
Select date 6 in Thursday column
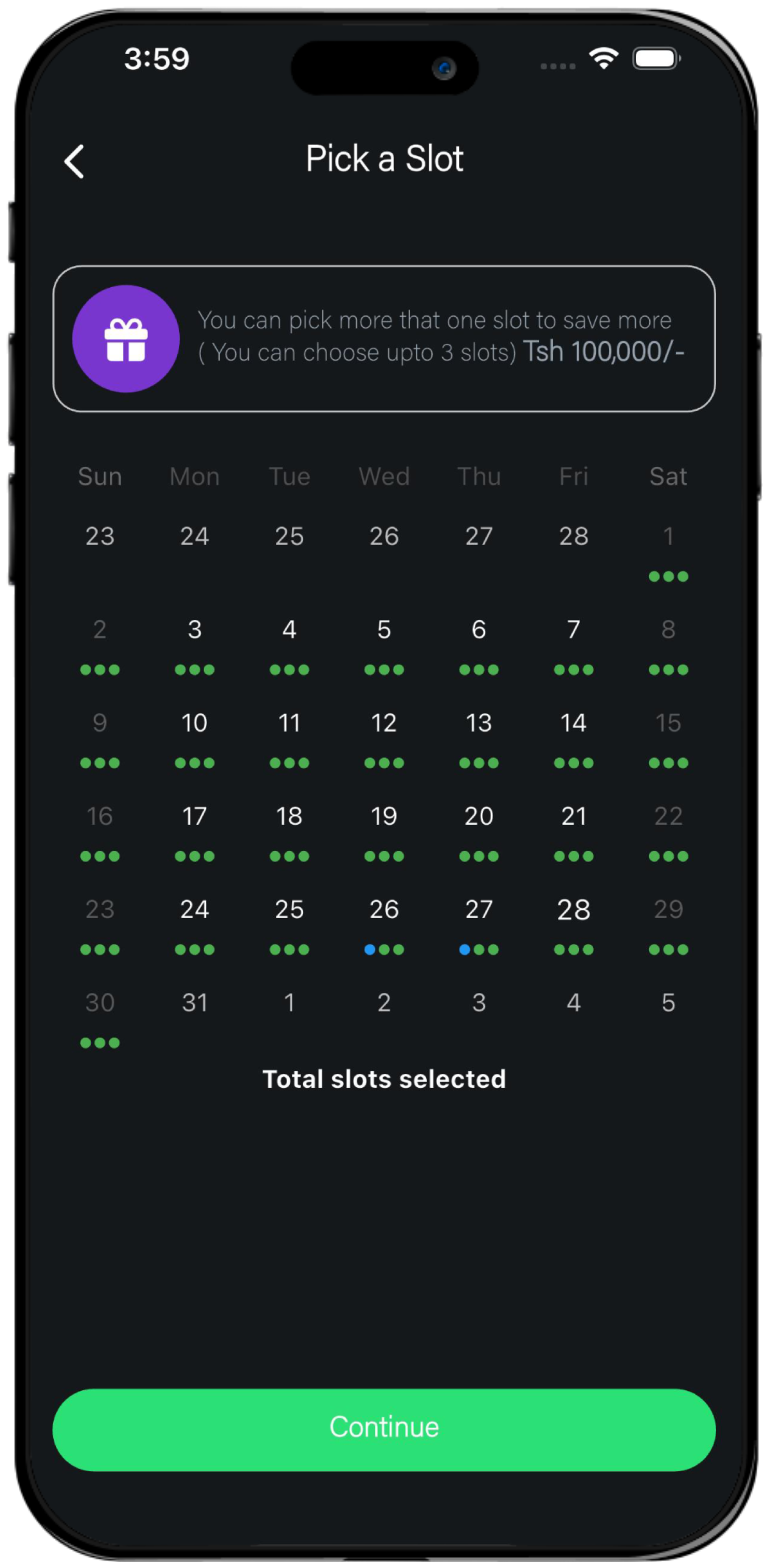point(479,629)
